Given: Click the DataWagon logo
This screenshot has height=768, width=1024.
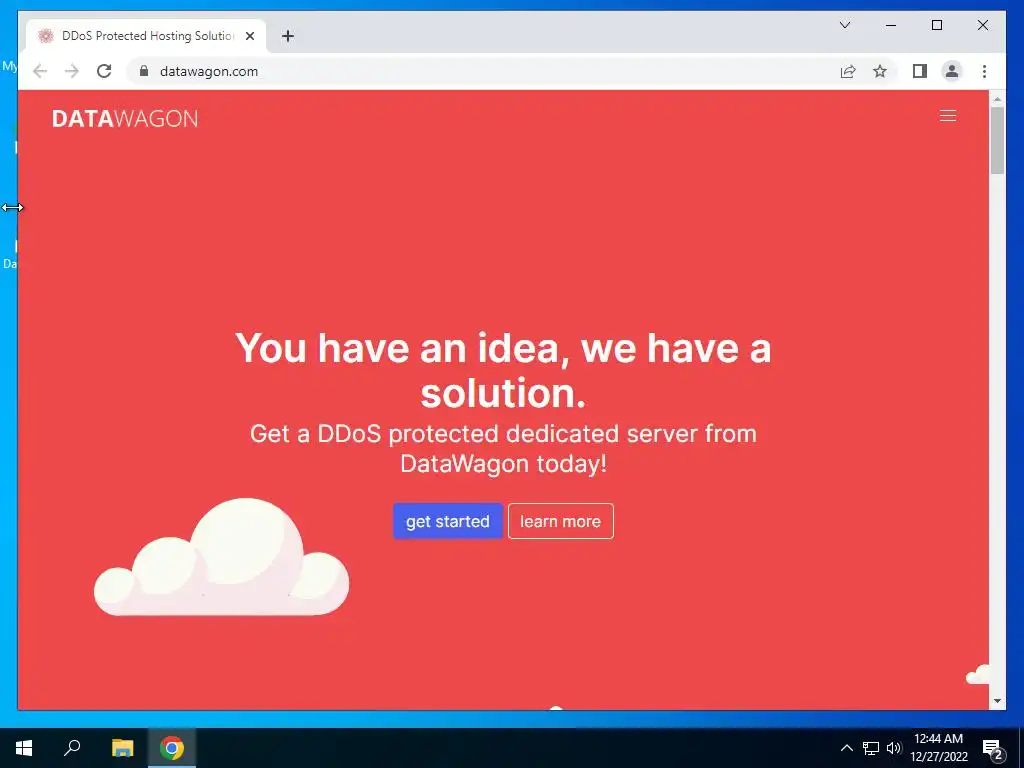Looking at the screenshot, I should pyautogui.click(x=125, y=118).
